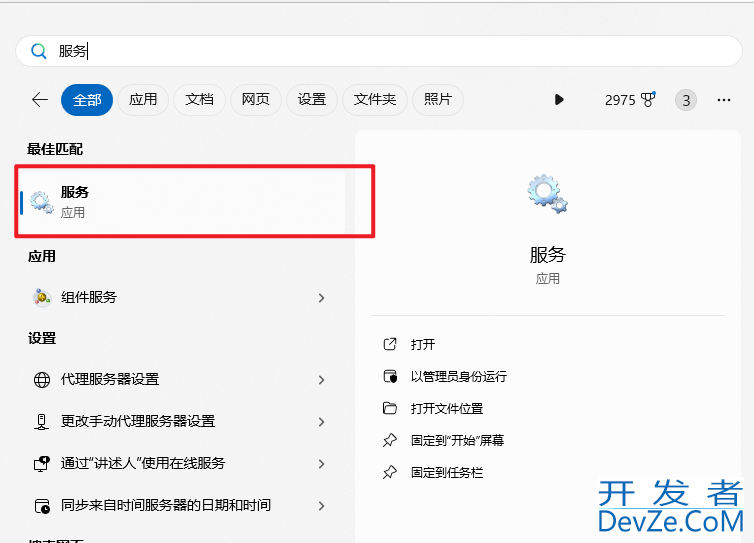Click the three-dot more options icon
Viewport: 754px width, 543px height.
point(724,99)
